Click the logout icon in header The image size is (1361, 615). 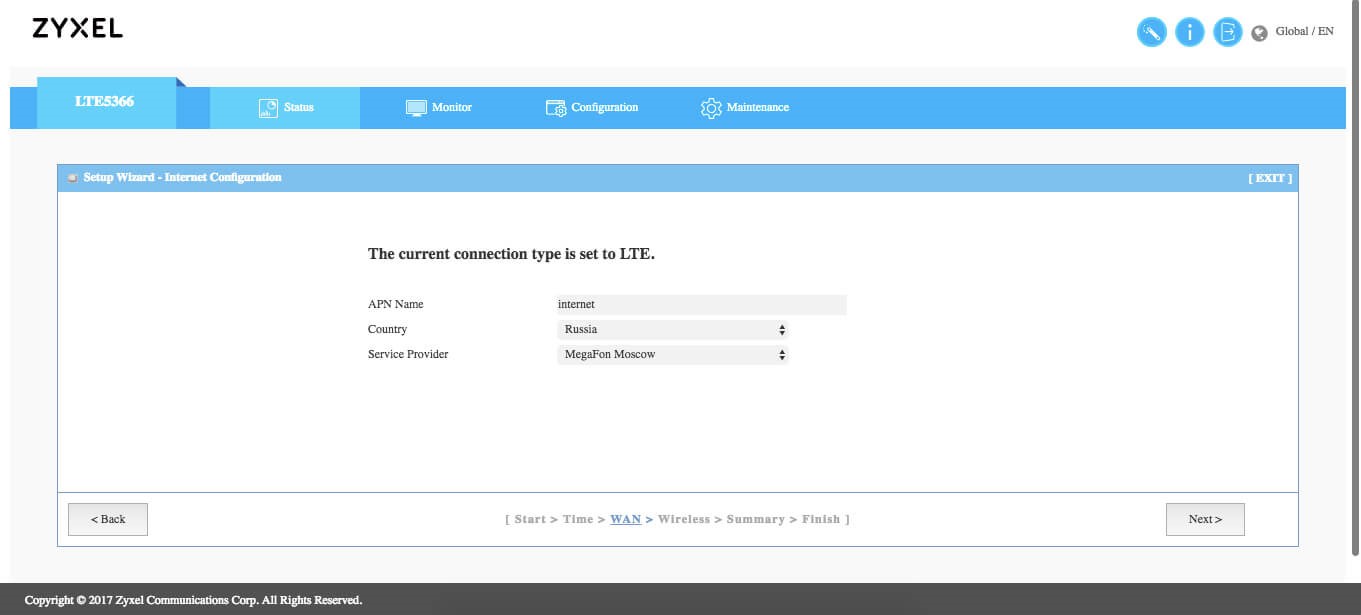tap(1227, 32)
